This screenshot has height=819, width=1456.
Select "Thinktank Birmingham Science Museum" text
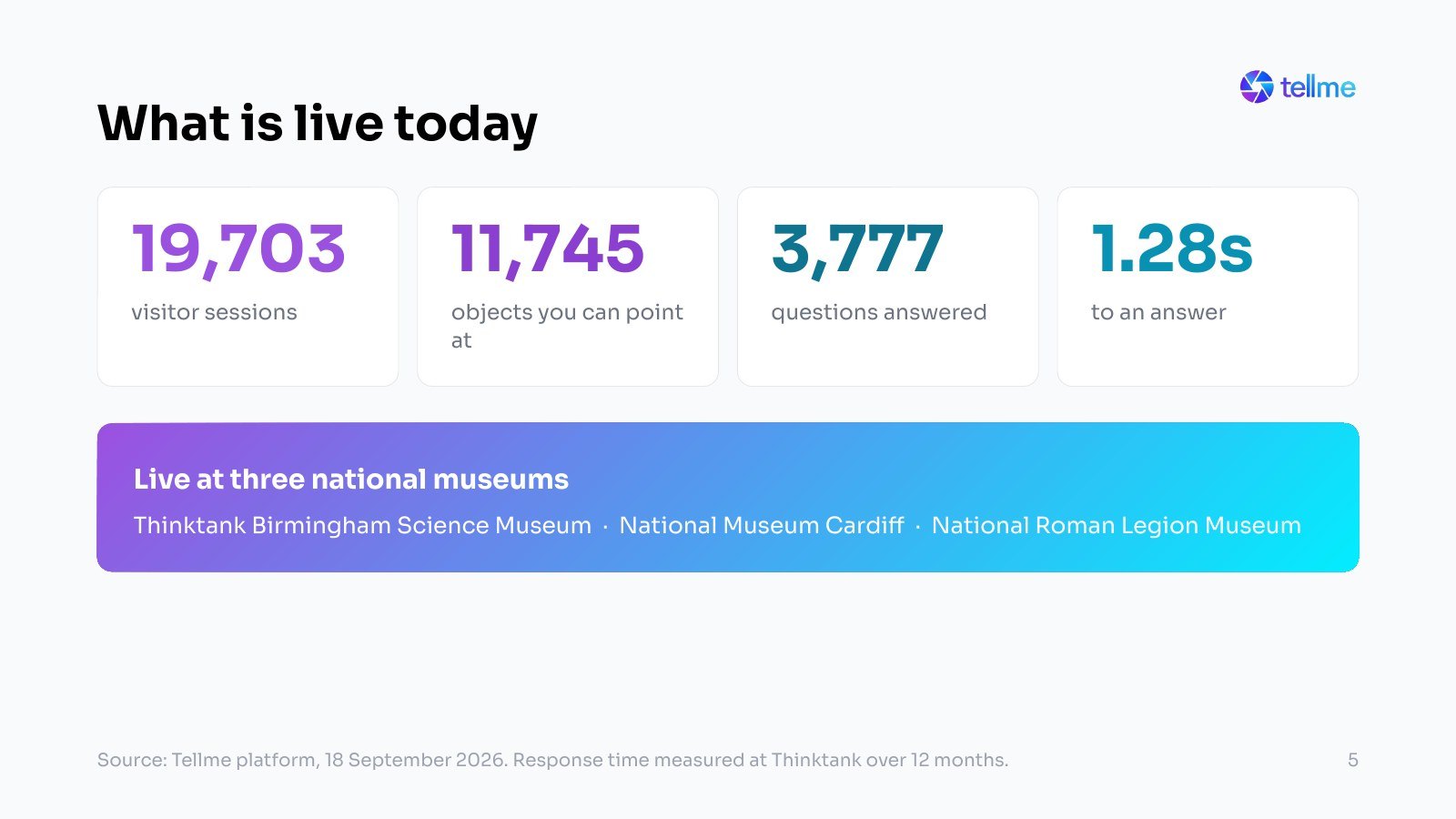pyautogui.click(x=362, y=525)
